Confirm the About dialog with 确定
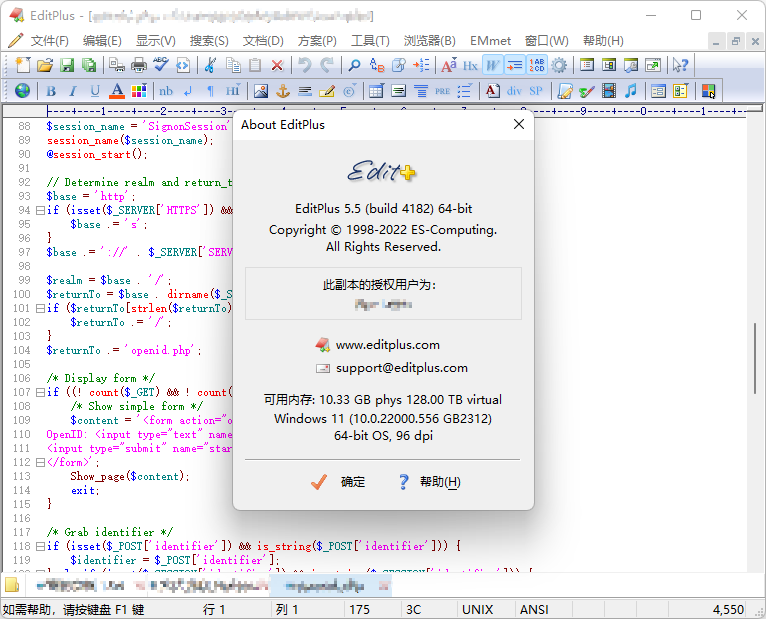The image size is (766, 619). tap(338, 482)
